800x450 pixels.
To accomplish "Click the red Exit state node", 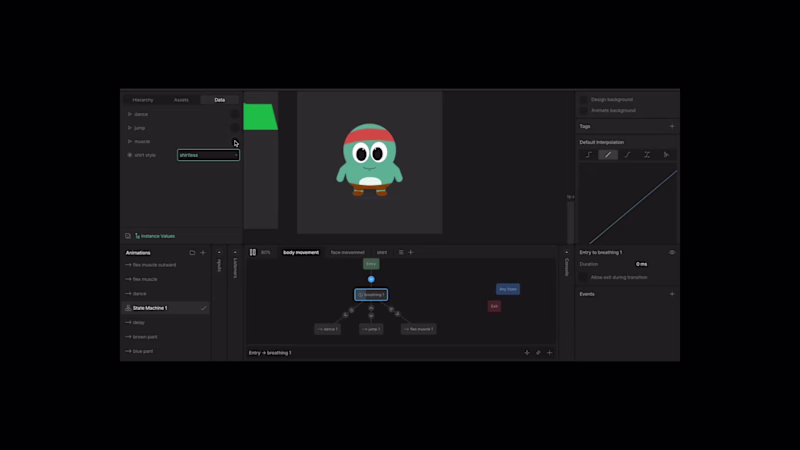I will (x=494, y=306).
